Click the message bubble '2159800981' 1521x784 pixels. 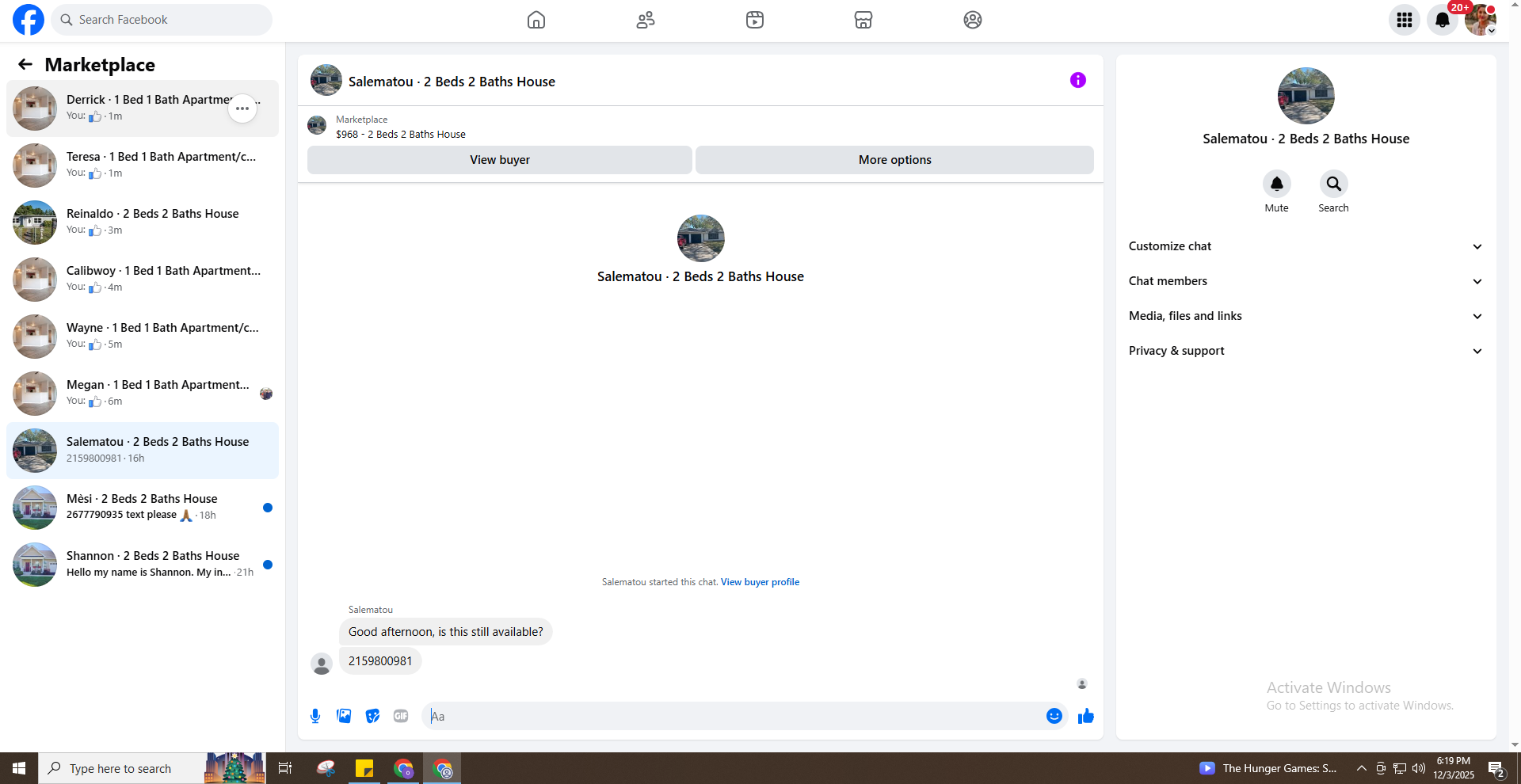click(380, 661)
